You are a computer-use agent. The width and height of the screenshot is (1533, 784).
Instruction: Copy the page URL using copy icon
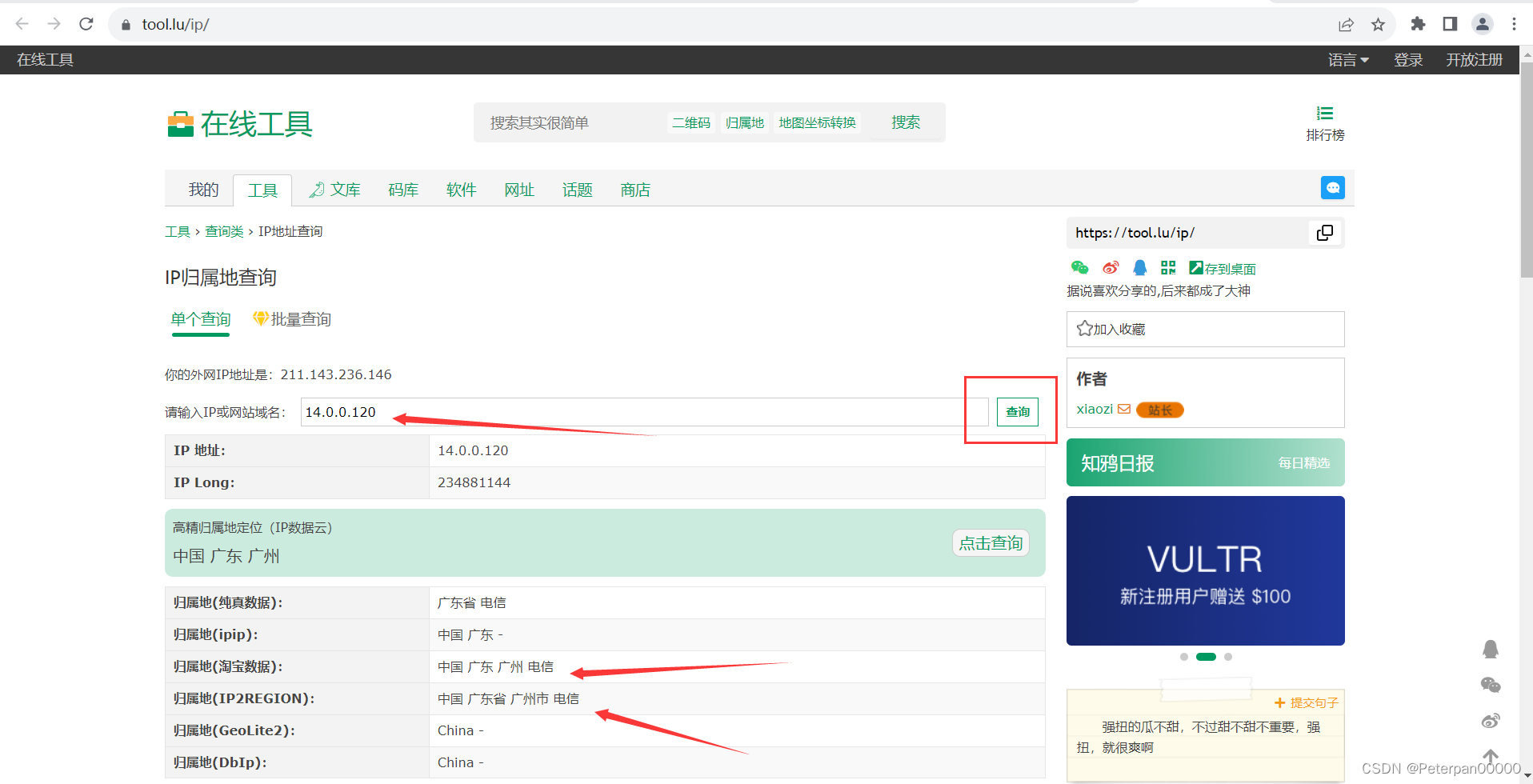tap(1325, 233)
